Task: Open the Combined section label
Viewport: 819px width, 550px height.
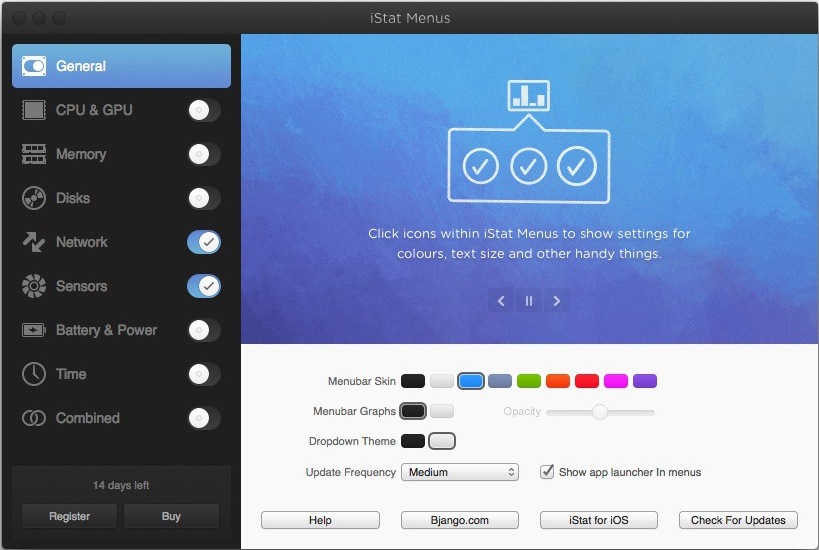Action: (88, 418)
